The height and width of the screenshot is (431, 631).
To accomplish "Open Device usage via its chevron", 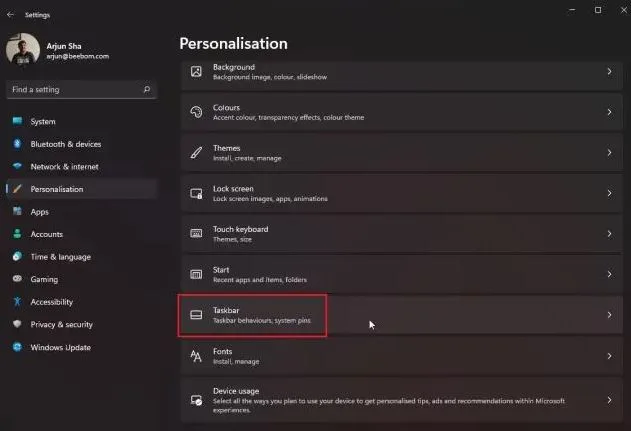I will coord(609,400).
